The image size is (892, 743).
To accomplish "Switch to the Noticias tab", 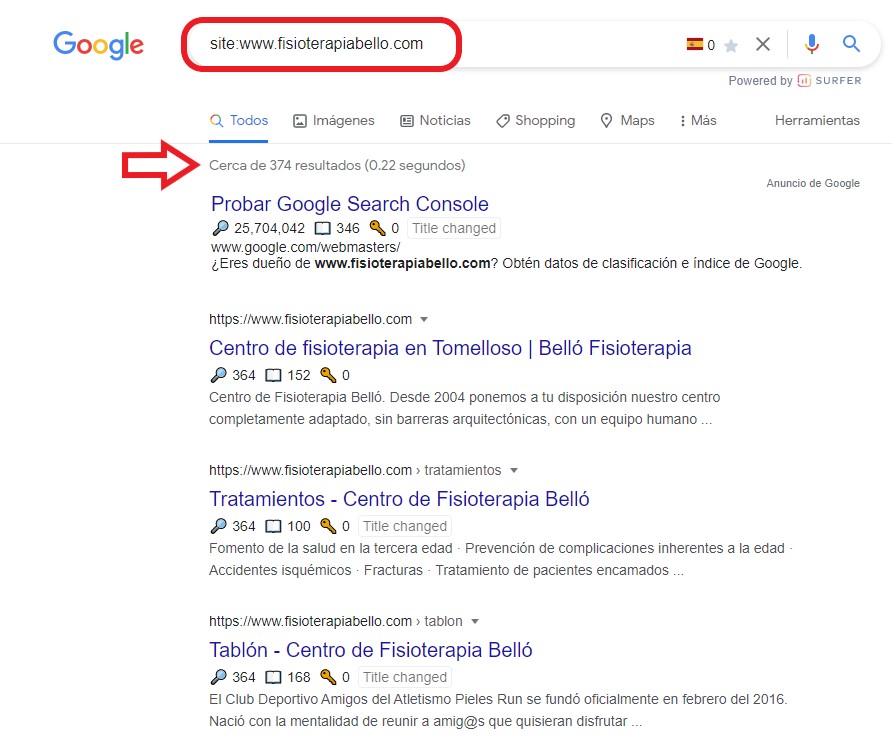I will pos(435,120).
